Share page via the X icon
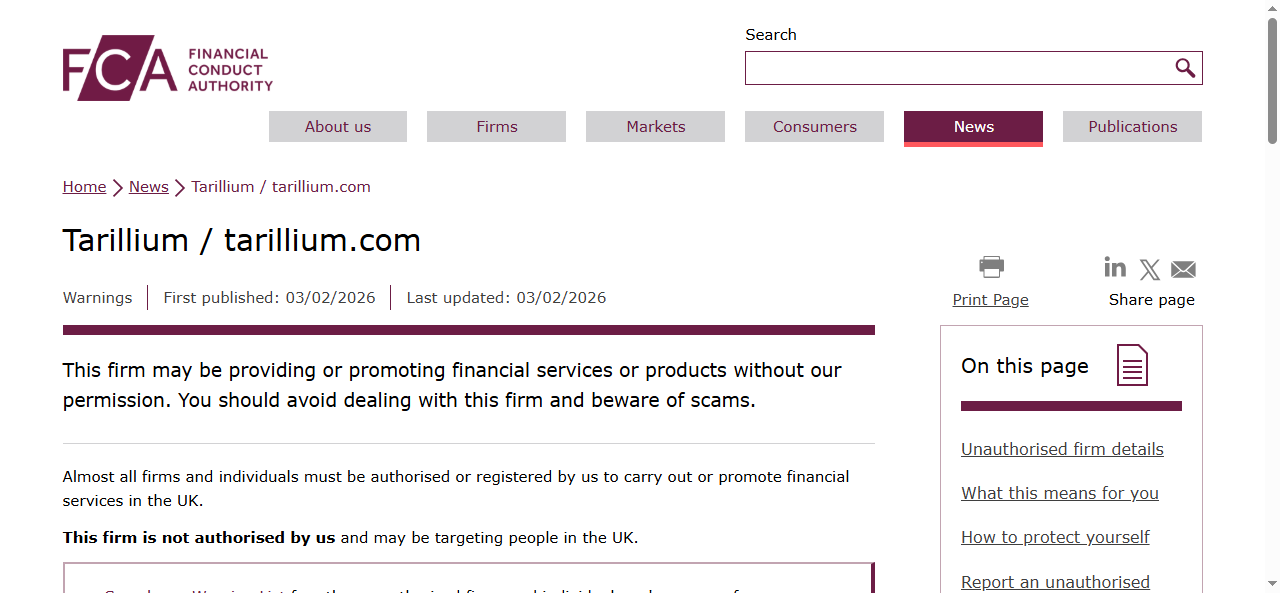Screen dimensions: 1280x593 (x=1149, y=269)
